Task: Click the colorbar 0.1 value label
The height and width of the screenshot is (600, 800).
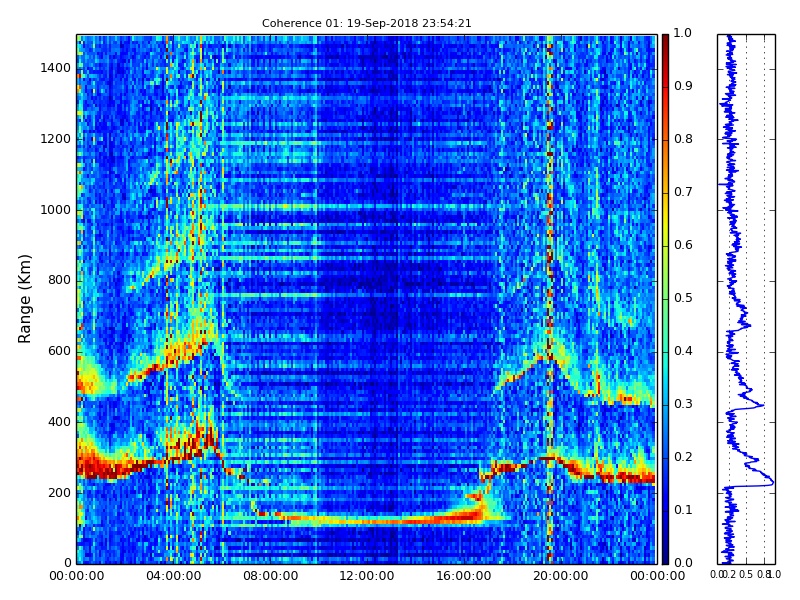Action: point(683,510)
